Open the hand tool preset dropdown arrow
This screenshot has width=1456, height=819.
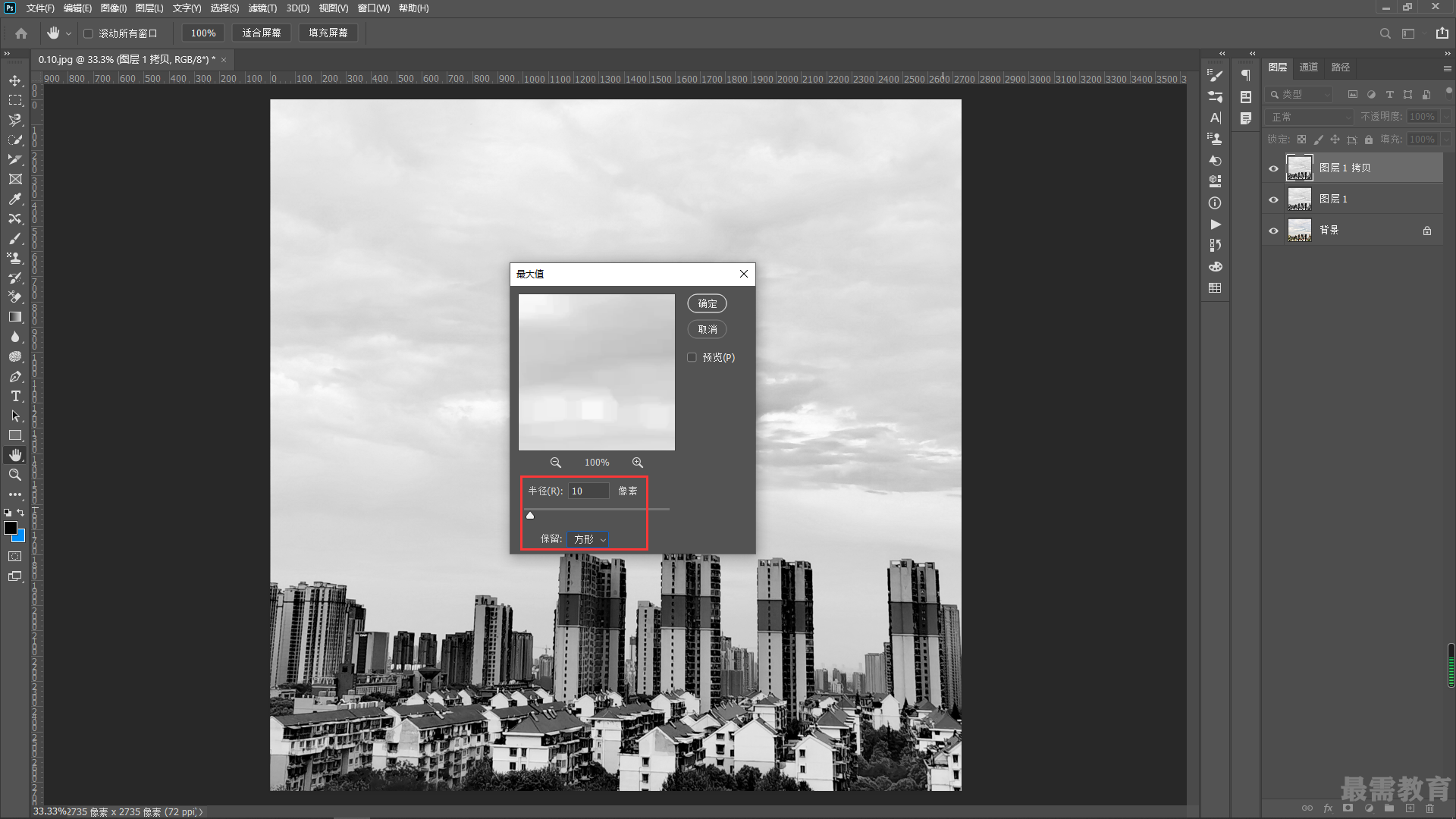pyautogui.click(x=68, y=33)
